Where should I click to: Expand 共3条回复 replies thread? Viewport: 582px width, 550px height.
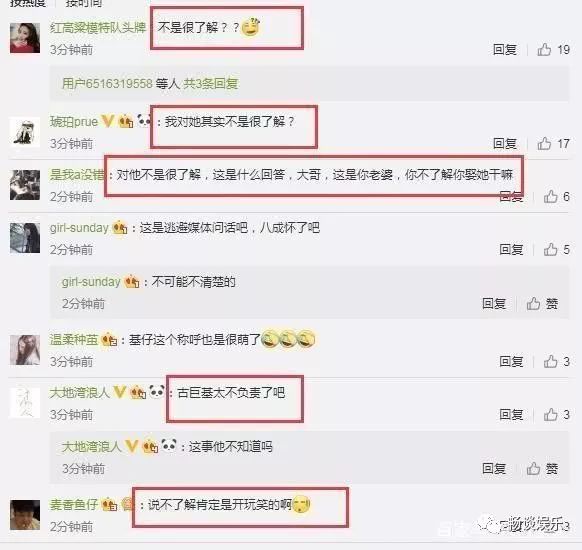pos(210,84)
